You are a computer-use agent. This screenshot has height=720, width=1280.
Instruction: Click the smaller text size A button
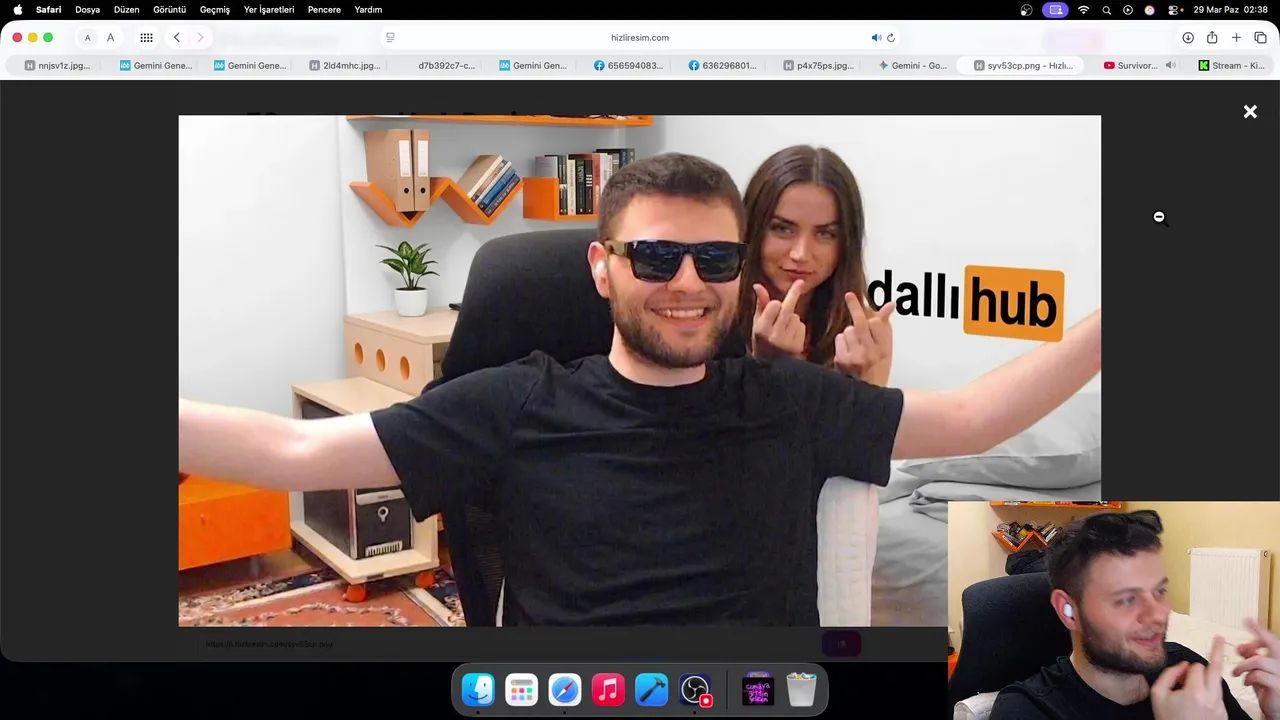(x=87, y=38)
